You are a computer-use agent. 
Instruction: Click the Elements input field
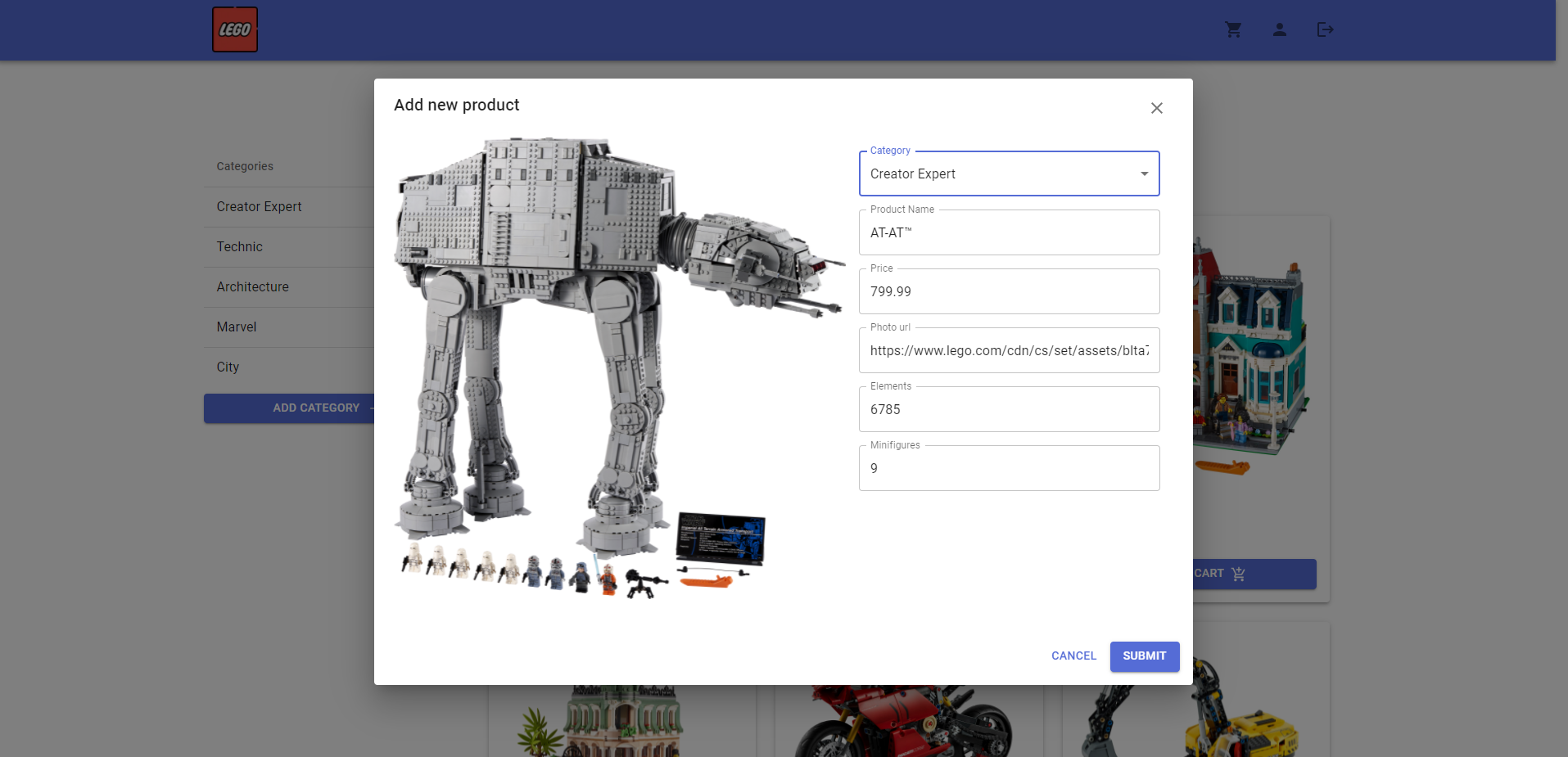(1009, 409)
